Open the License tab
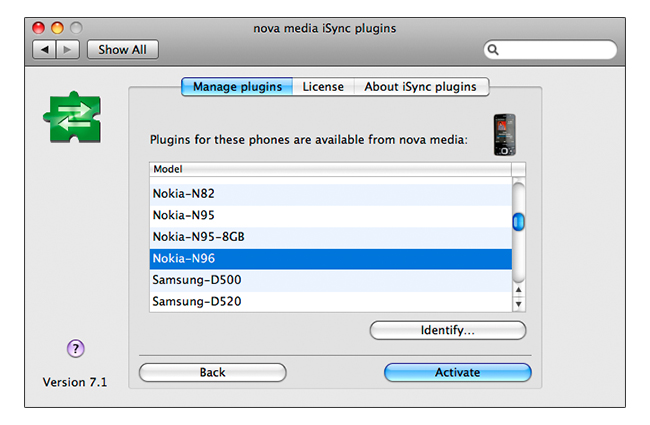The height and width of the screenshot is (425, 650). point(323,87)
